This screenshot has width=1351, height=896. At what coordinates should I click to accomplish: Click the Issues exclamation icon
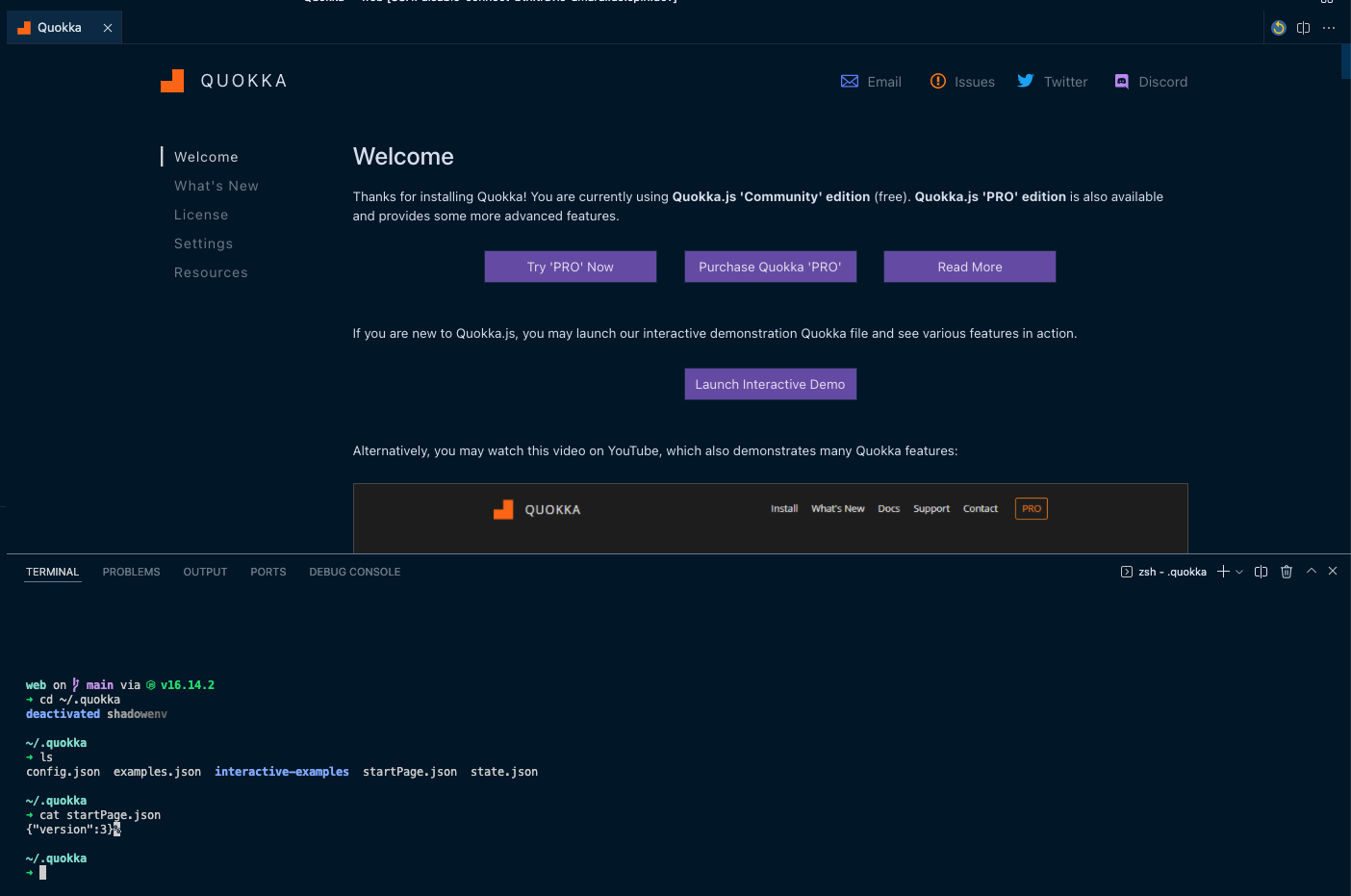938,82
